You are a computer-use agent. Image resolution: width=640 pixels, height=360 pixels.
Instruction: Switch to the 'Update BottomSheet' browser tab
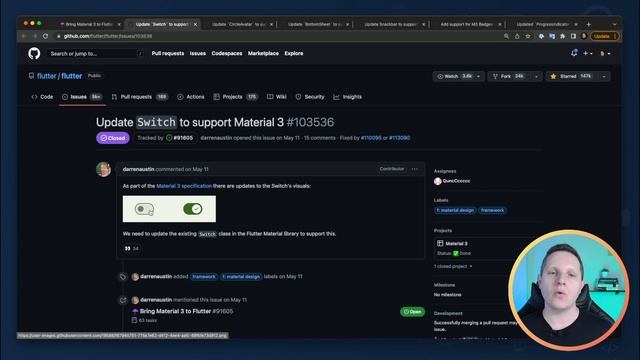pos(315,24)
